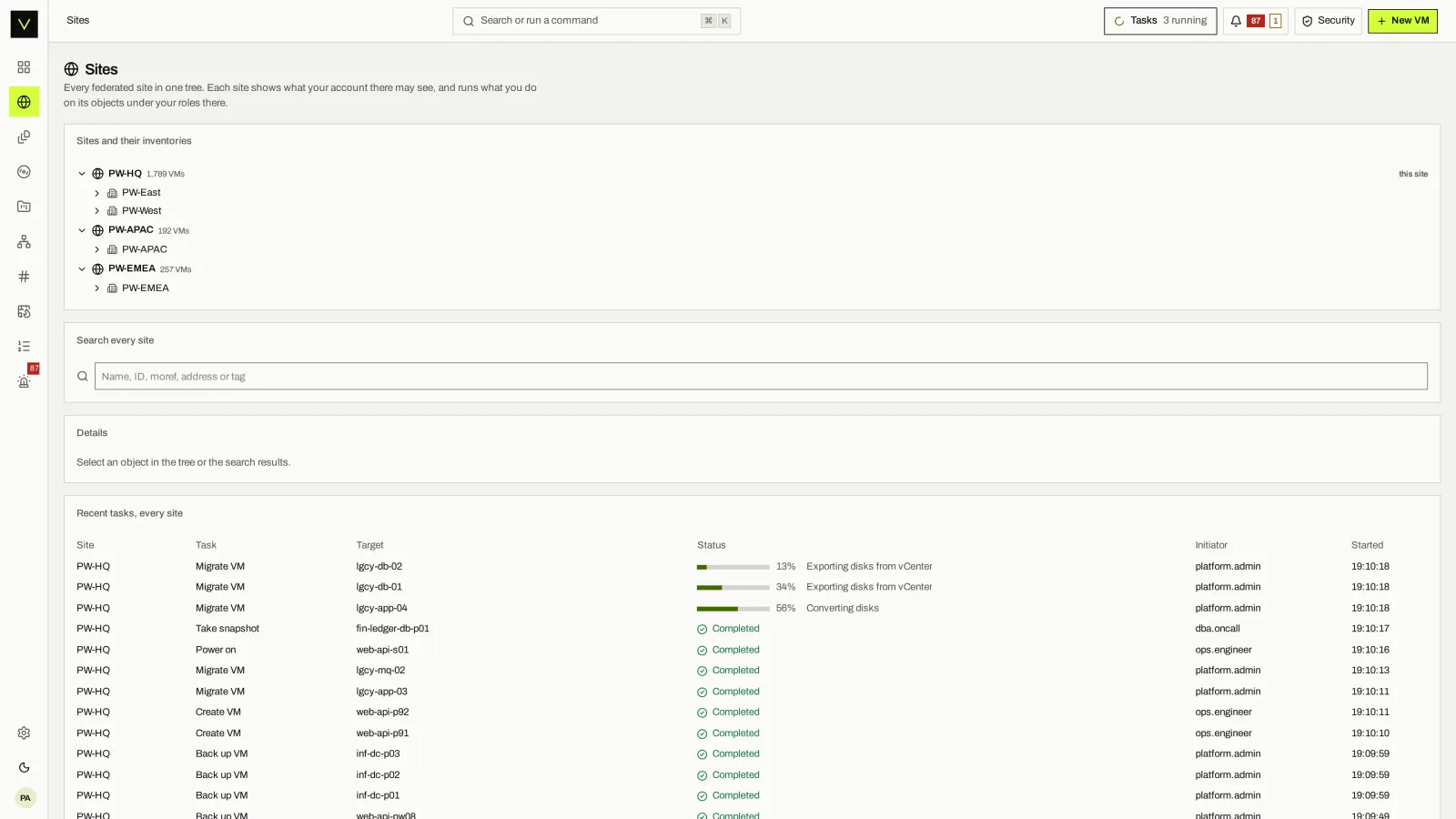
Task: Select the globe Sites icon in sidebar
Action: [x=24, y=102]
